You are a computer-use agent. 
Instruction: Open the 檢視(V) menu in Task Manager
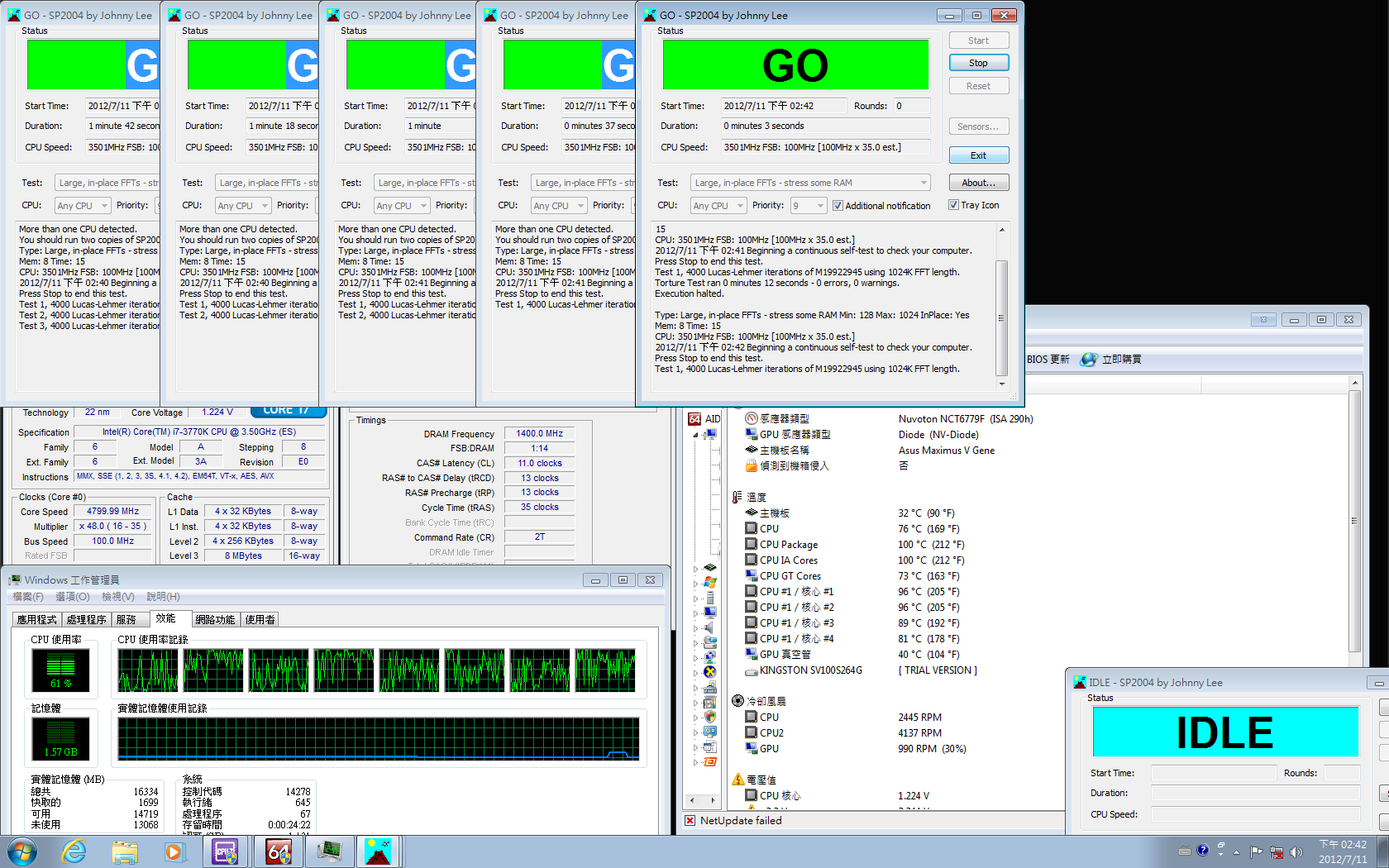(118, 597)
